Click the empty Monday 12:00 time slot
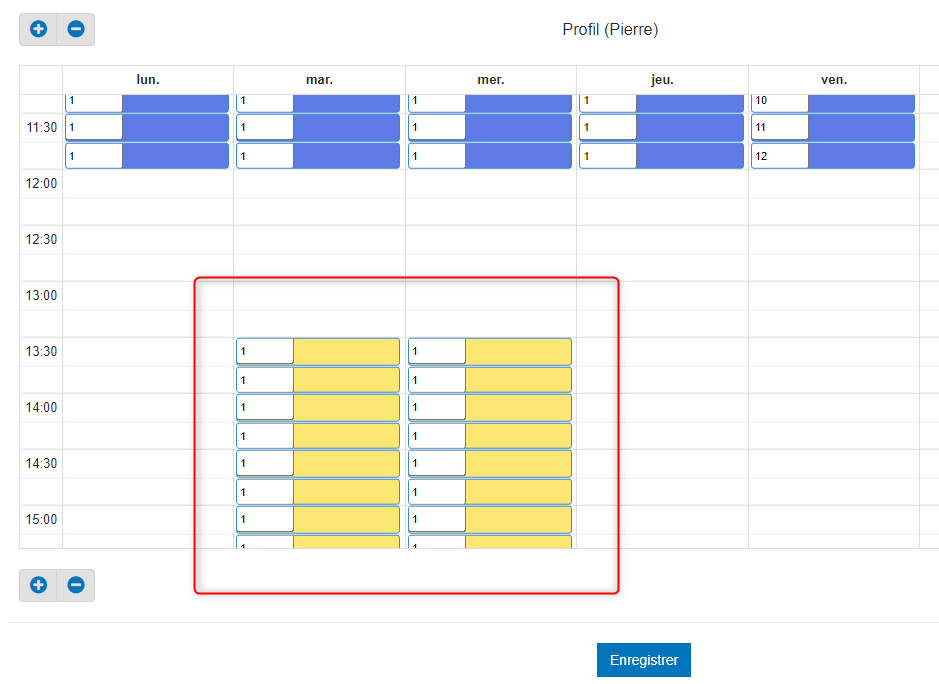Screen dimensions: 939x684 tap(148, 183)
